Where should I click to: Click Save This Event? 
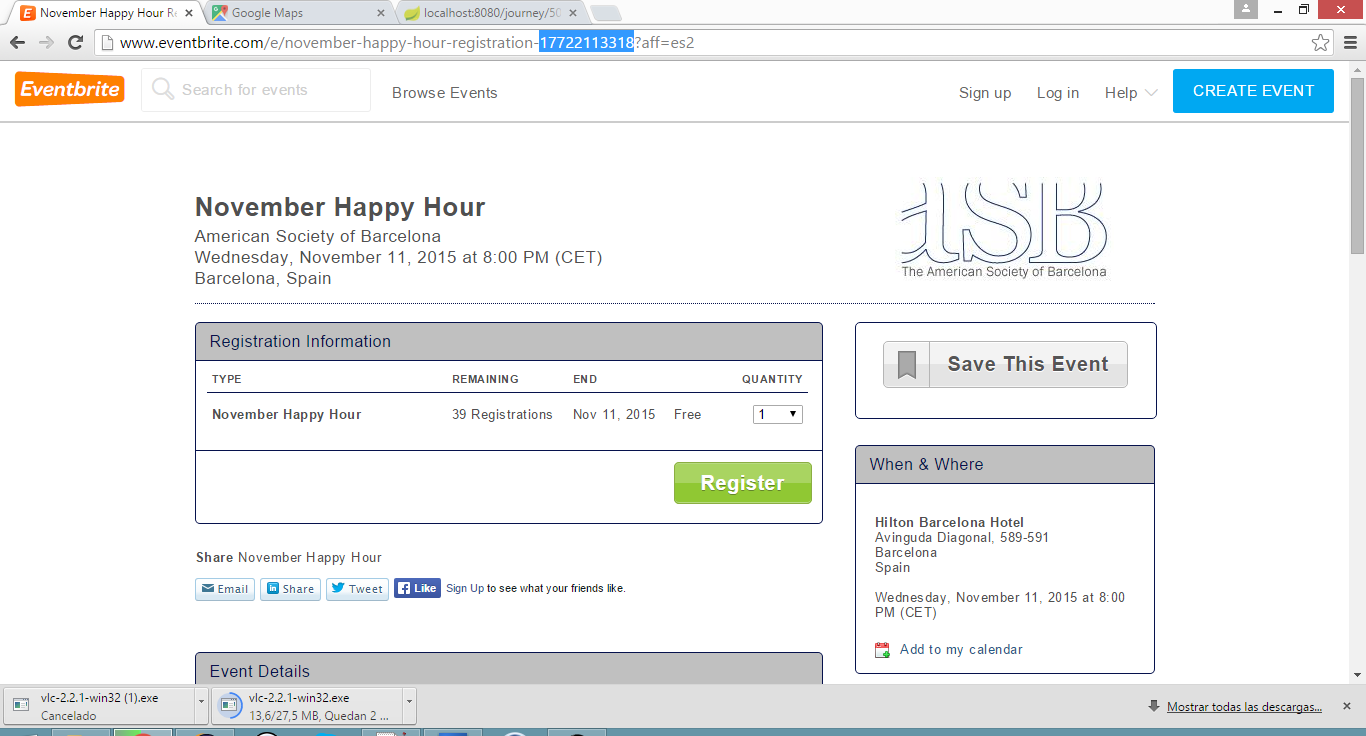(x=1005, y=365)
